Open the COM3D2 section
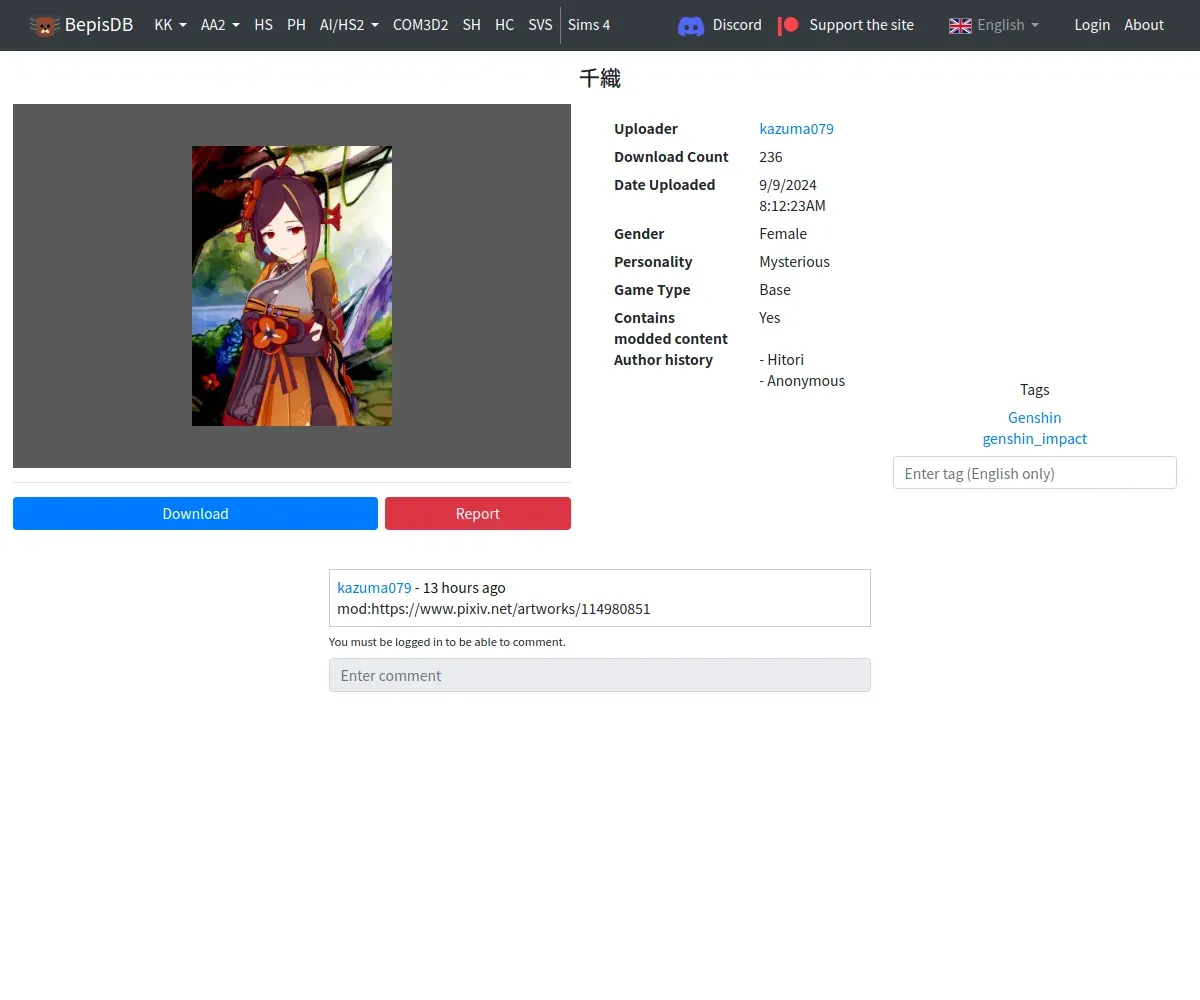 pos(420,25)
